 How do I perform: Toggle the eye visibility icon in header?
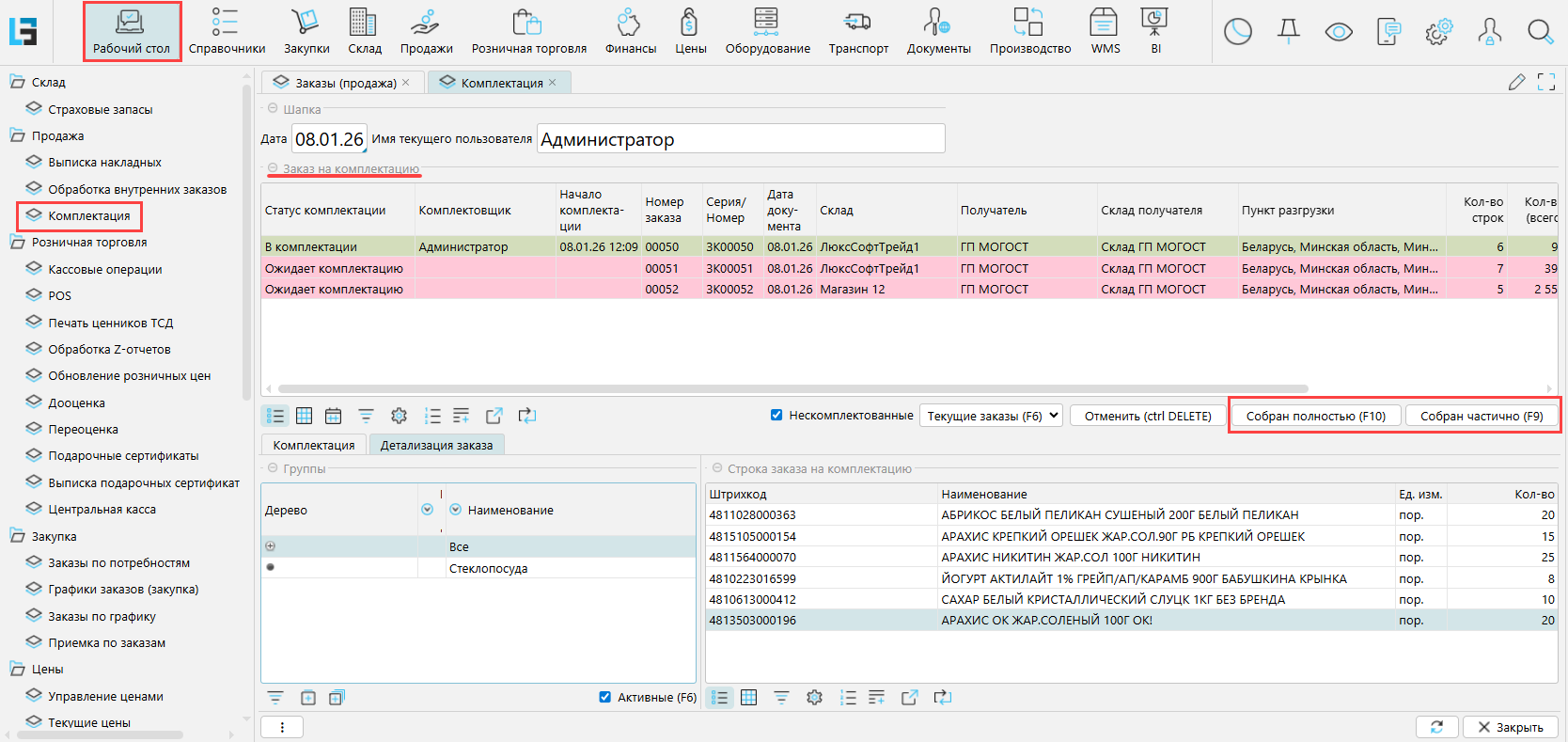click(1338, 32)
